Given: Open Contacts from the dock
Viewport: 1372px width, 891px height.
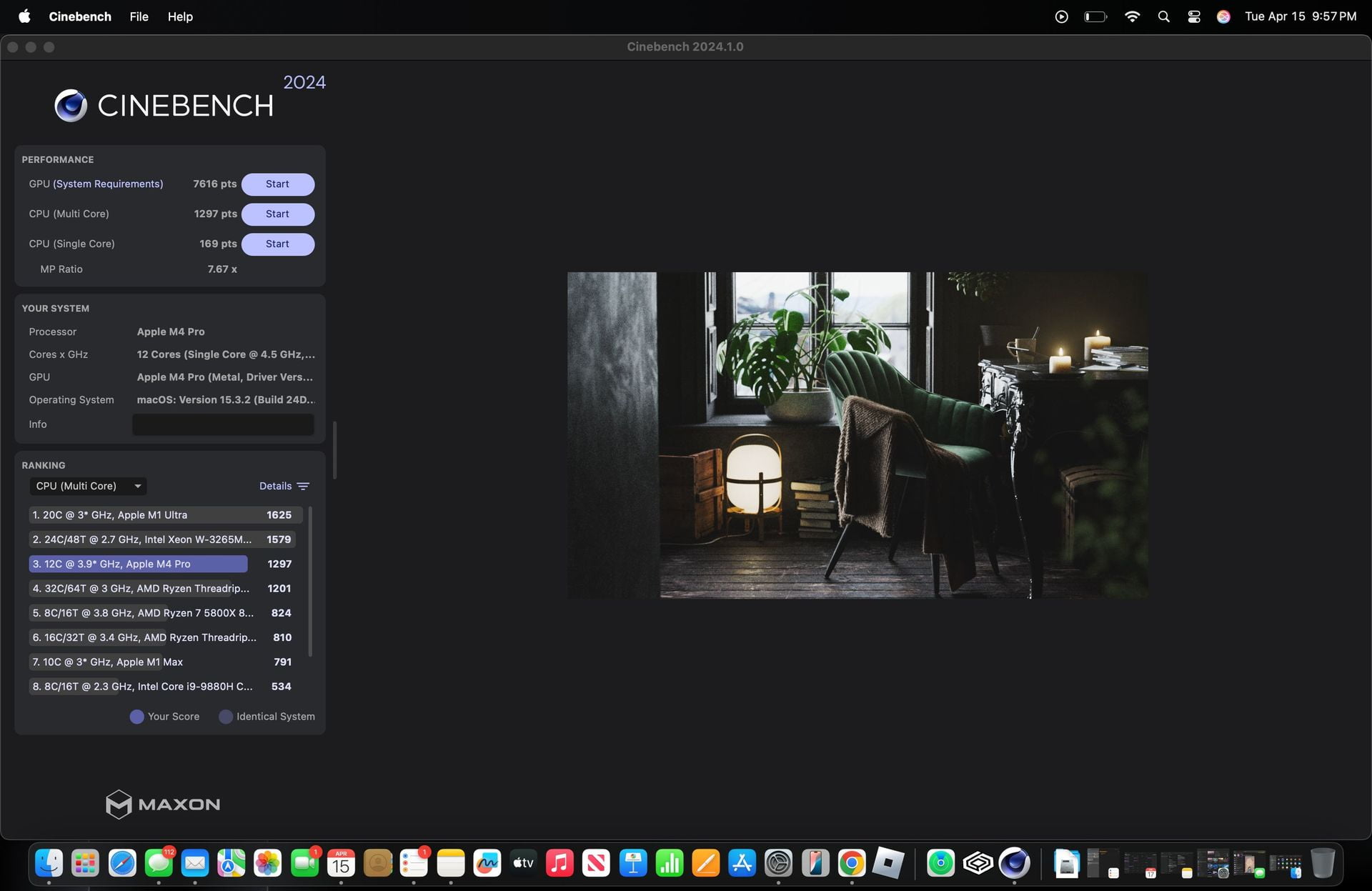Looking at the screenshot, I should pos(377,863).
